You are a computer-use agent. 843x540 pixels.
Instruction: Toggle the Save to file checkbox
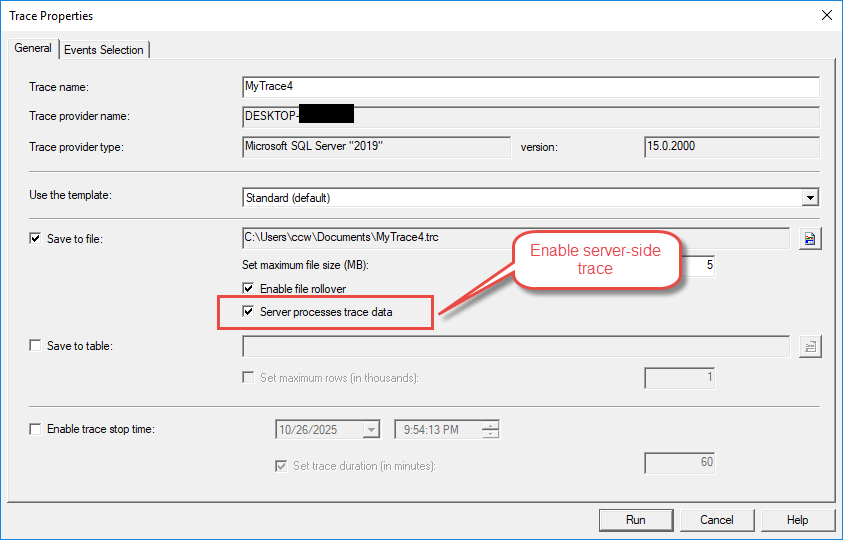click(35, 238)
